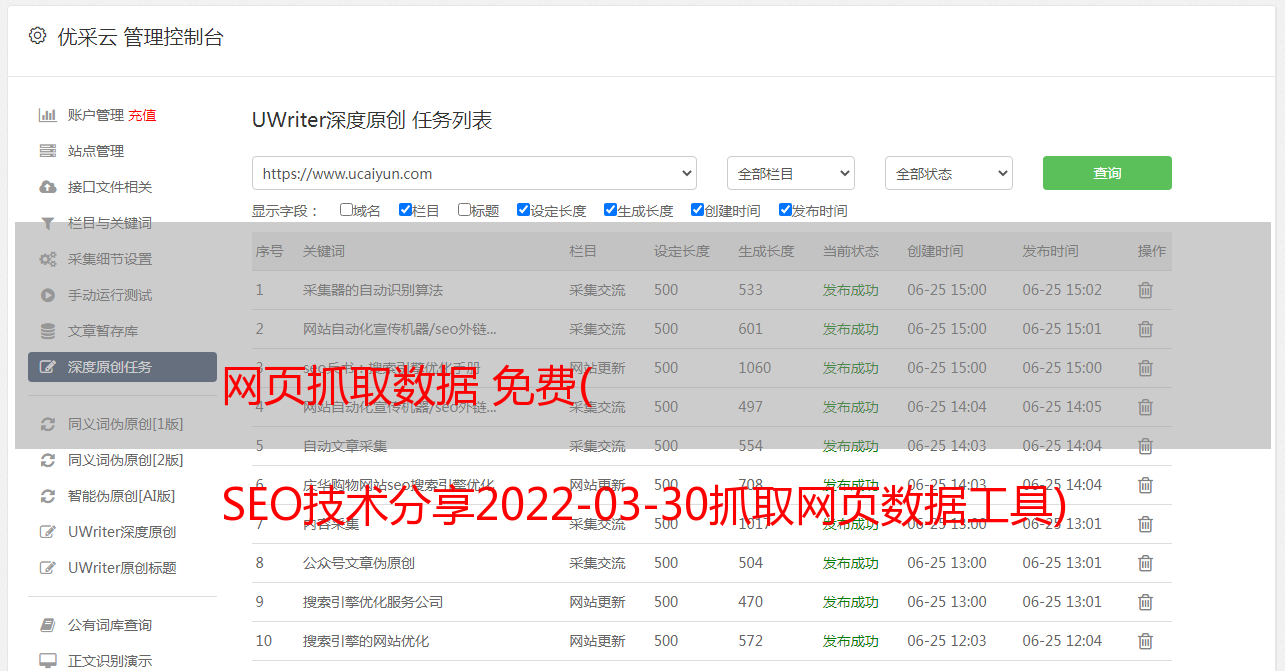Toggle the 设定长度 field checkbox

pos(523,210)
